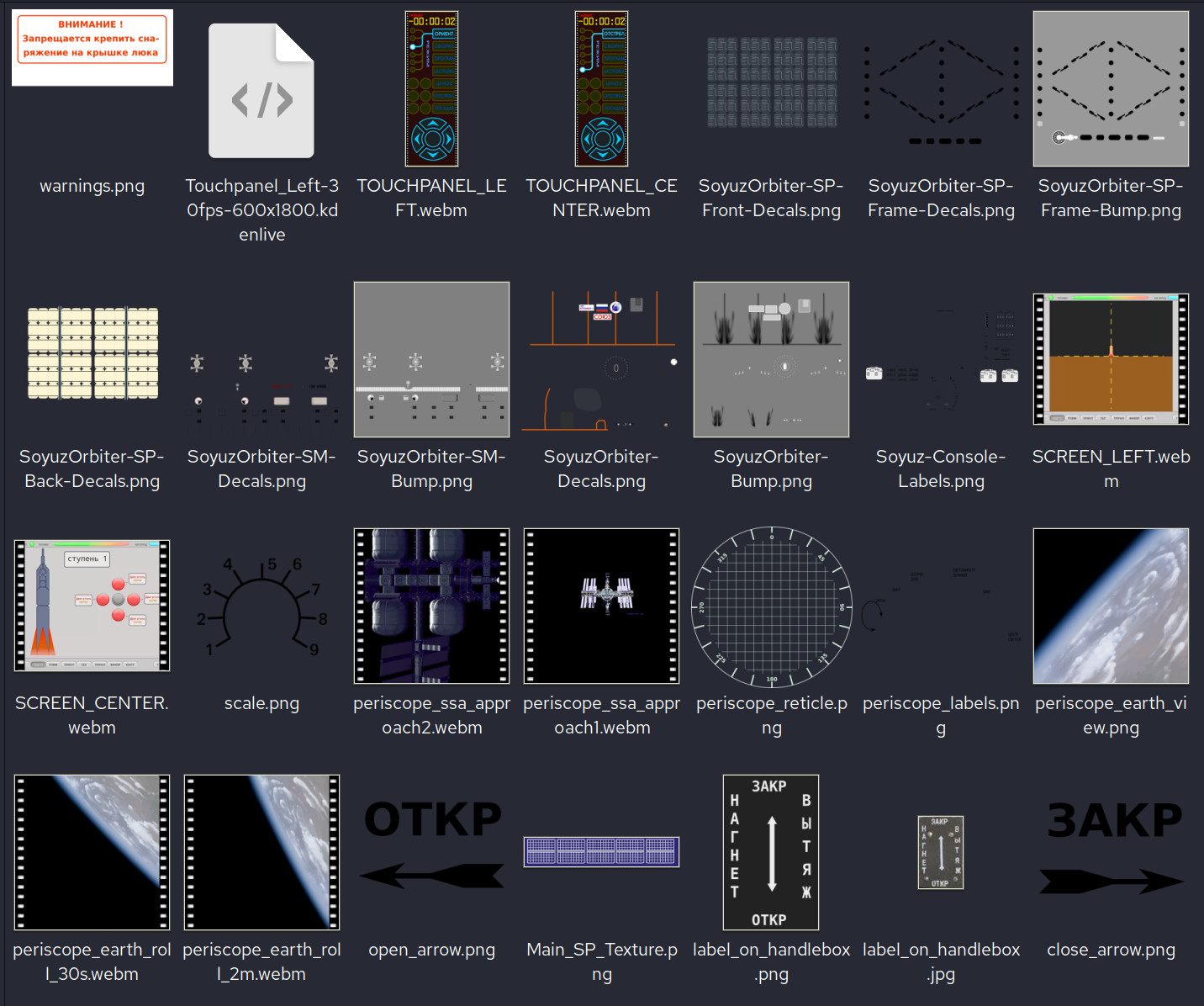Select the SoyuzOrbiter-SP-Back-Decals.png file
This screenshot has width=1204, height=1006.
point(92,353)
